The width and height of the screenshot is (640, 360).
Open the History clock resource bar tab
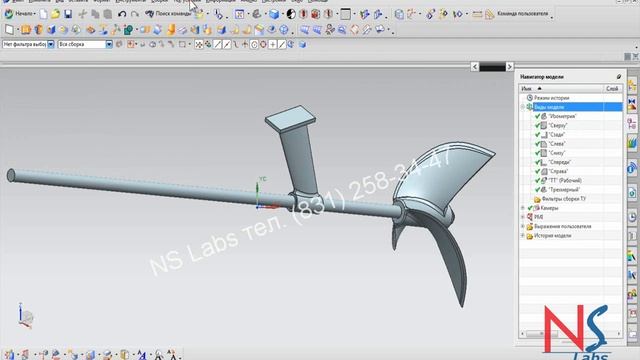[632, 217]
